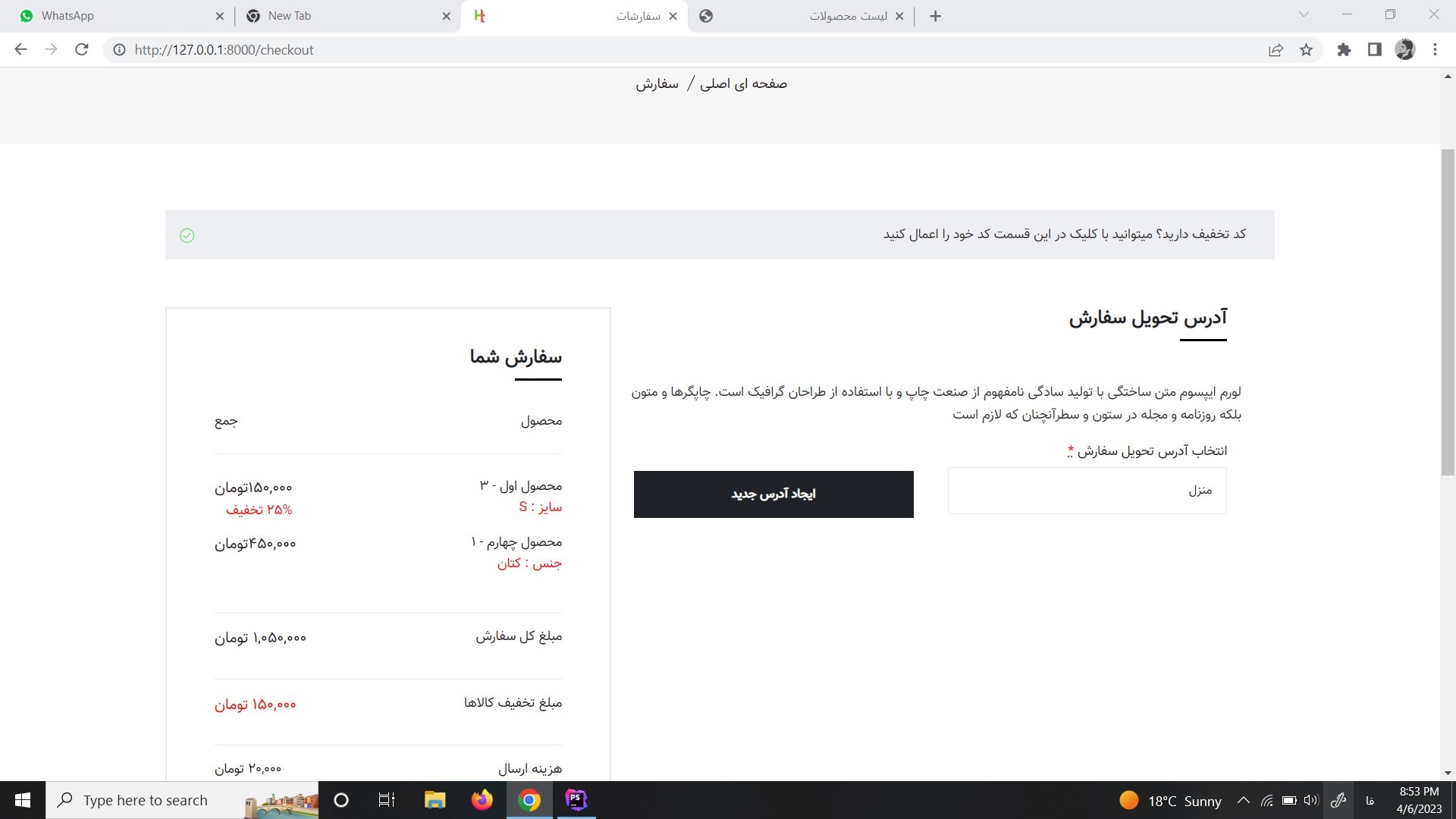Toggle the bookmark star for this page
Viewport: 1456px width, 819px height.
pyautogui.click(x=1306, y=49)
